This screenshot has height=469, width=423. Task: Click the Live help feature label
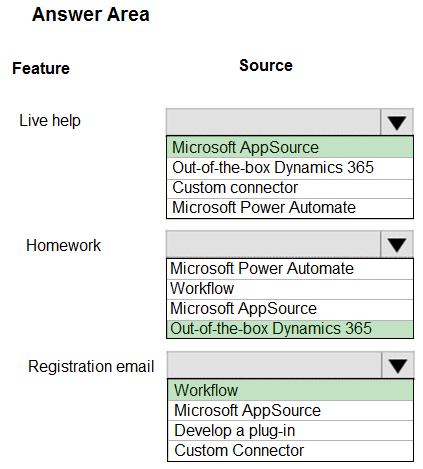[x=50, y=121]
